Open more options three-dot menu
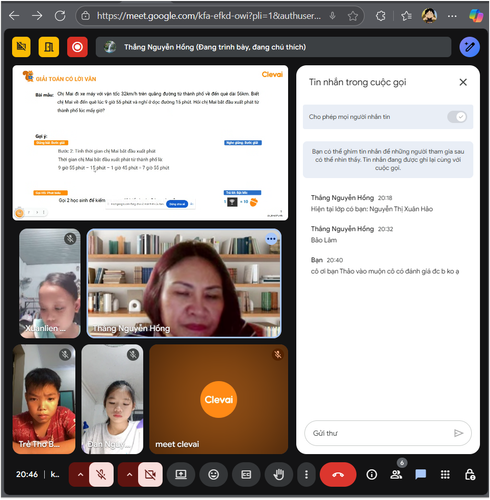Viewport: 490px width, 500px height. 306,474
